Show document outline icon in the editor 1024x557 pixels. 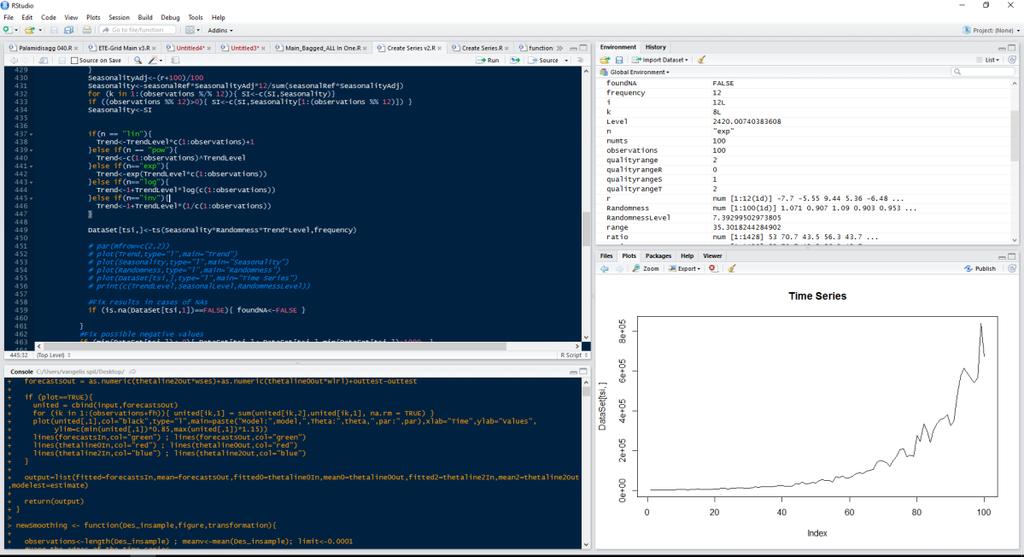(x=580, y=60)
